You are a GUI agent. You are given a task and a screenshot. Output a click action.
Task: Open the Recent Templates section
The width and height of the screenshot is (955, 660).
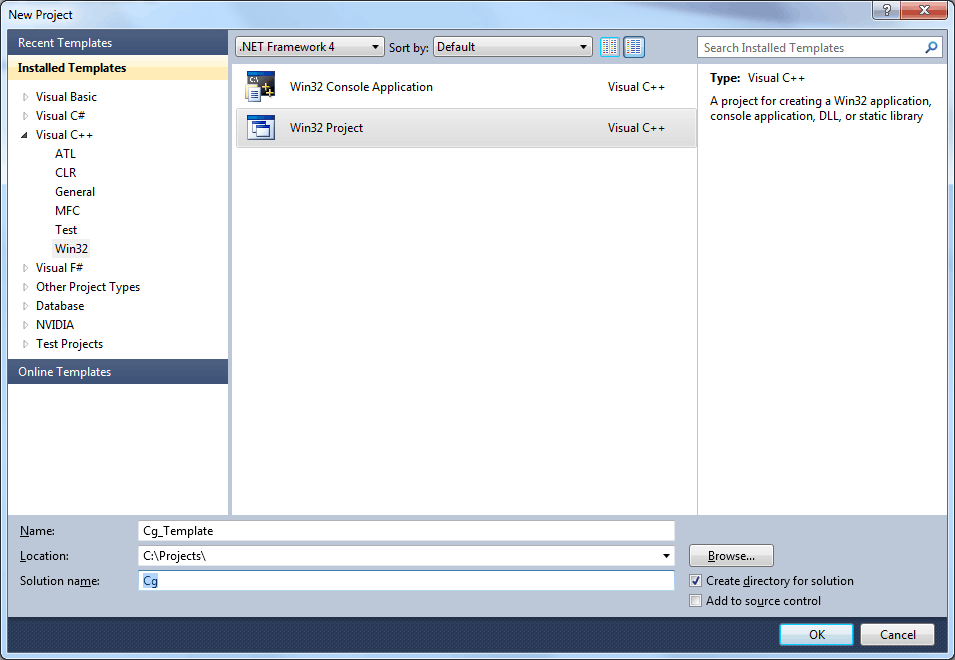[118, 43]
